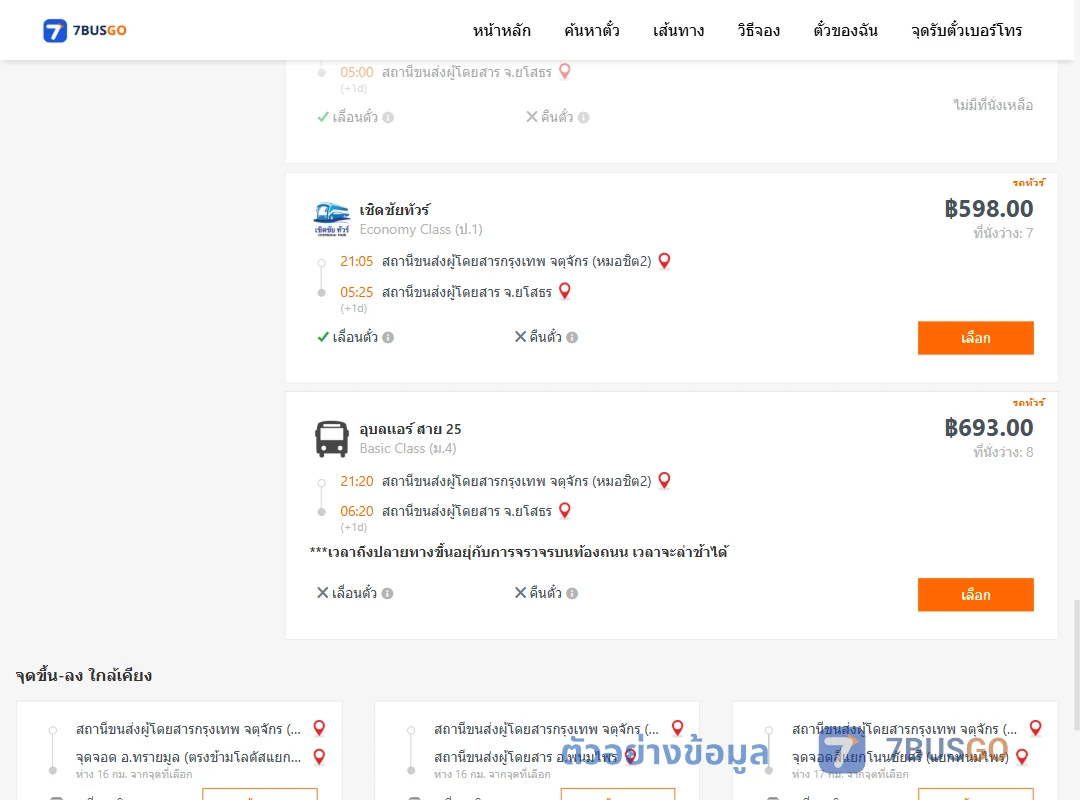Open map pin for Yasothon arrival at 06:20
Screen dimensions: 1080x800
565,511
